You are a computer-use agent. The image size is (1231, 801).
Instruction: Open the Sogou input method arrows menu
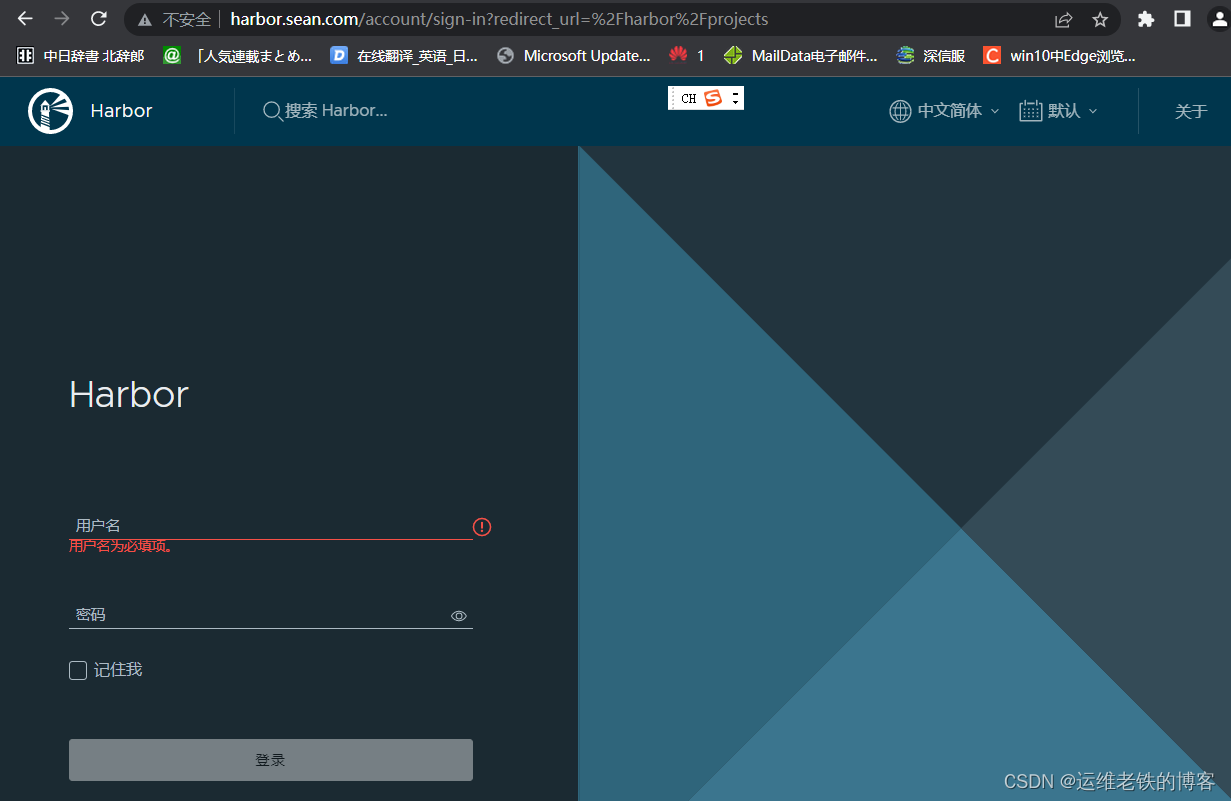735,98
